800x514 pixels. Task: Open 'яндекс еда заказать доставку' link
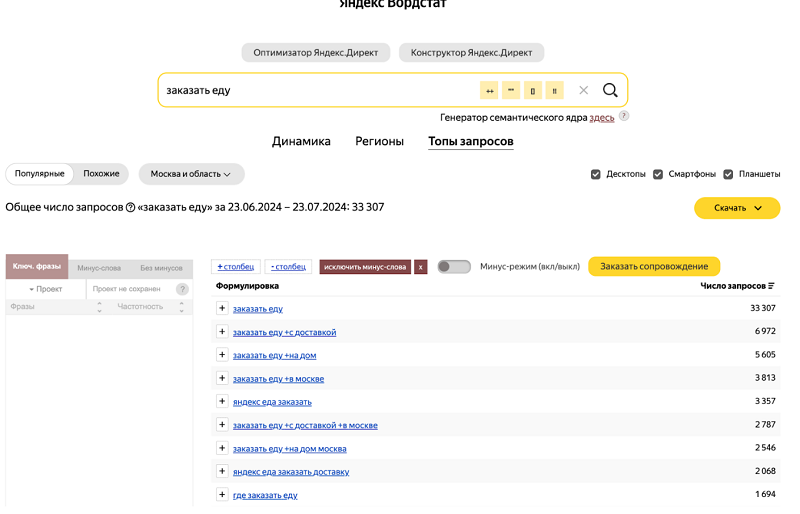coord(291,472)
